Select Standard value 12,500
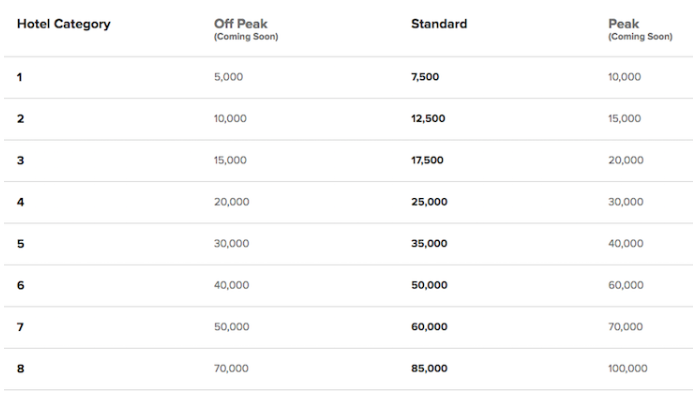The image size is (693, 395). click(x=428, y=118)
